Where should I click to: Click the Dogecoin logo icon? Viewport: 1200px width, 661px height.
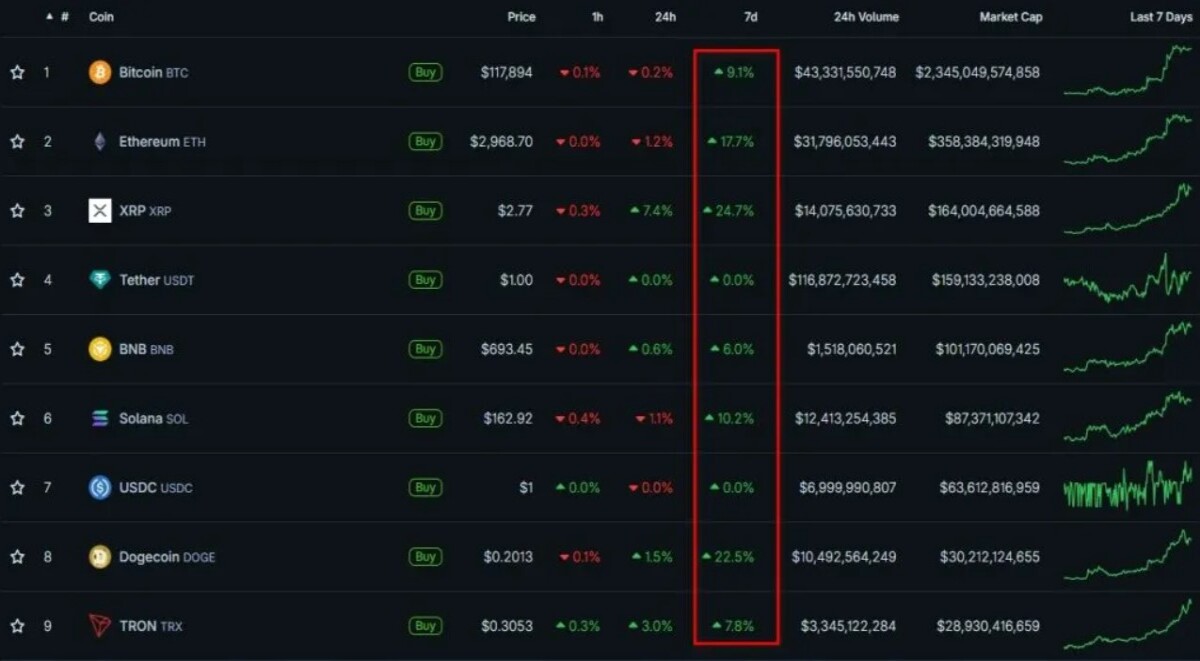(100, 557)
